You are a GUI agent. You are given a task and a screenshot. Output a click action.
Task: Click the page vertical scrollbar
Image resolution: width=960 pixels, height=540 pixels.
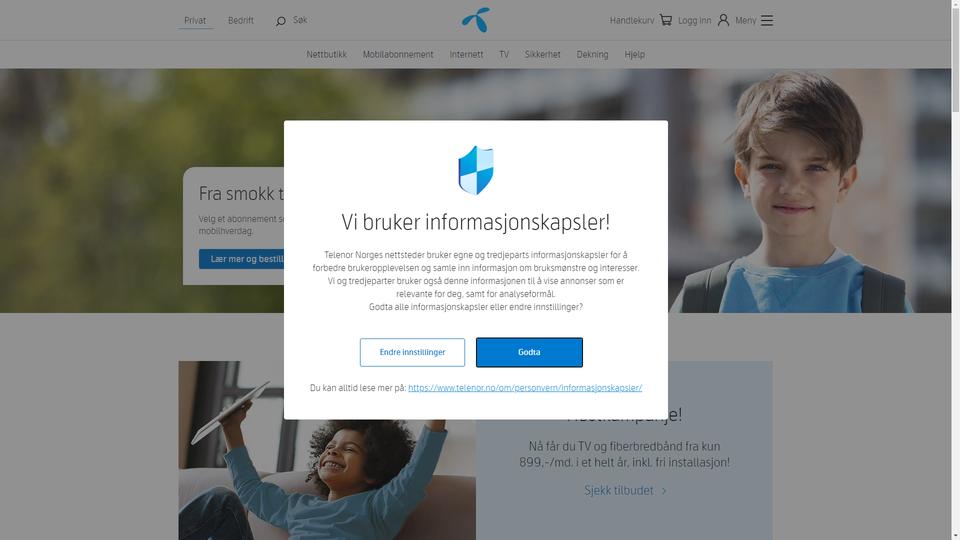point(955,270)
